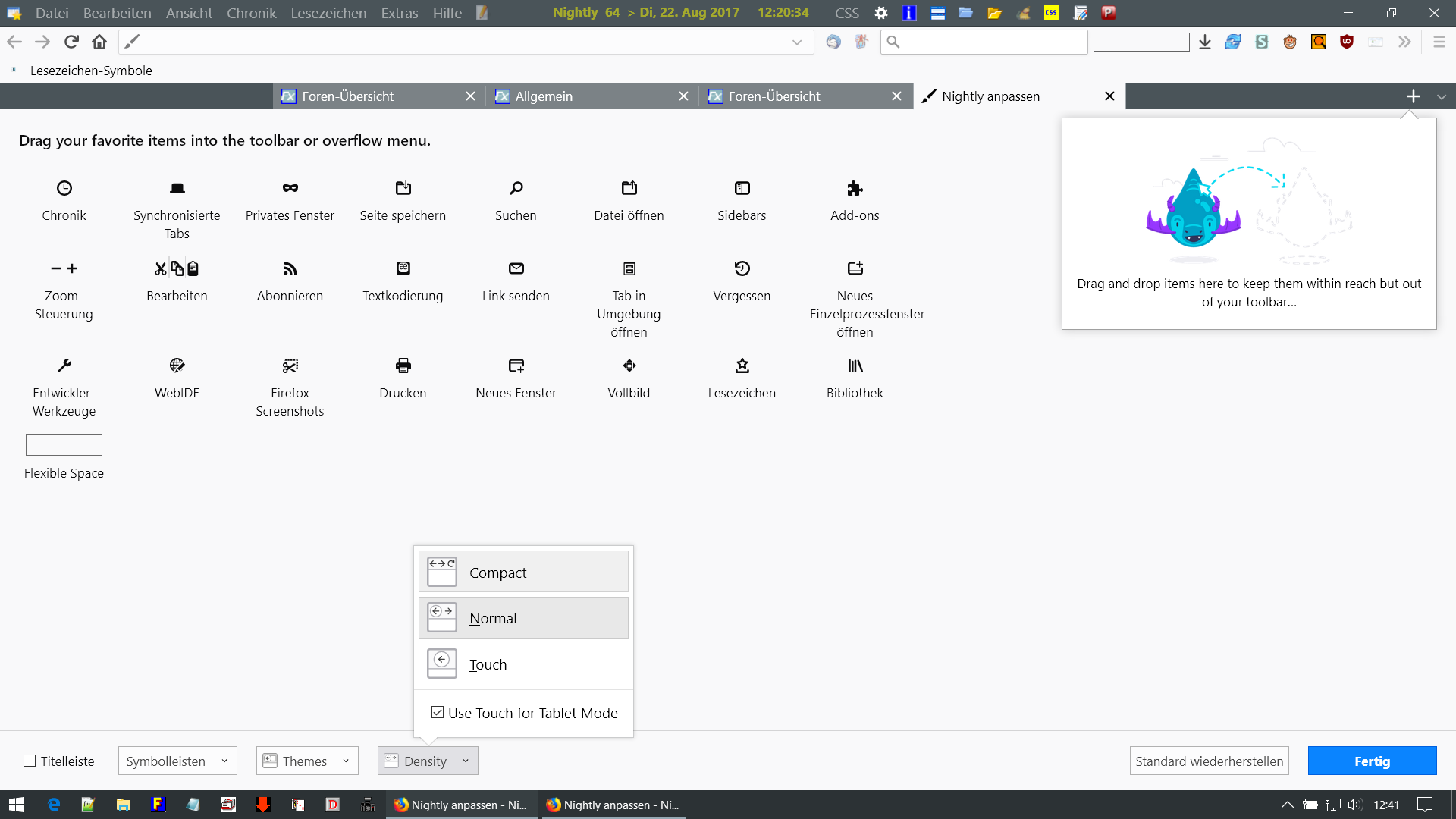Uncheck Use Touch for Tablet Mode
This screenshot has width=1456, height=819.
(x=438, y=712)
